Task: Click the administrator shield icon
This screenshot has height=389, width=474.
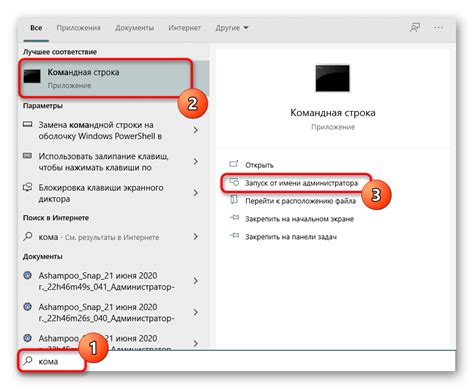Action: [x=234, y=182]
